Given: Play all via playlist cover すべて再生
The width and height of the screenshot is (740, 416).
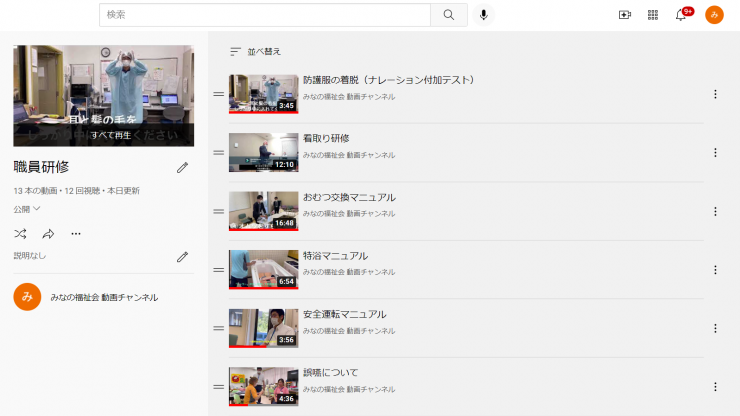Looking at the screenshot, I should [103, 96].
